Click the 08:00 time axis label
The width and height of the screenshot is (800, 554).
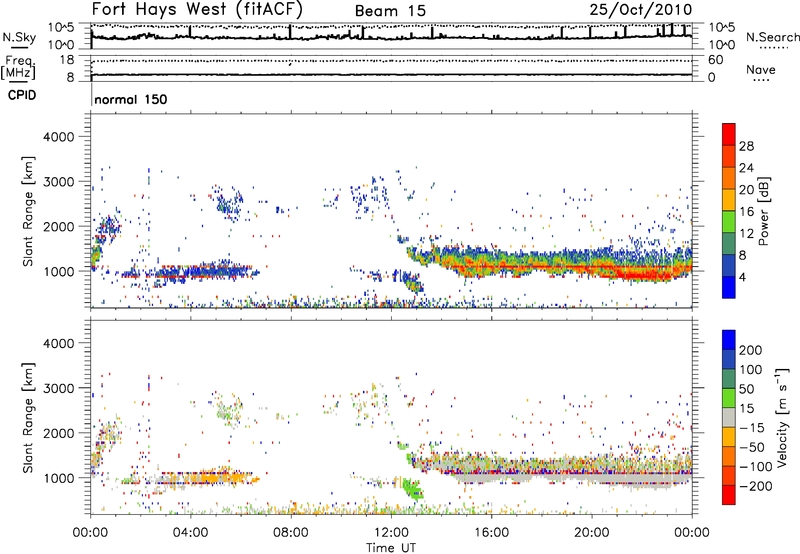click(x=291, y=533)
